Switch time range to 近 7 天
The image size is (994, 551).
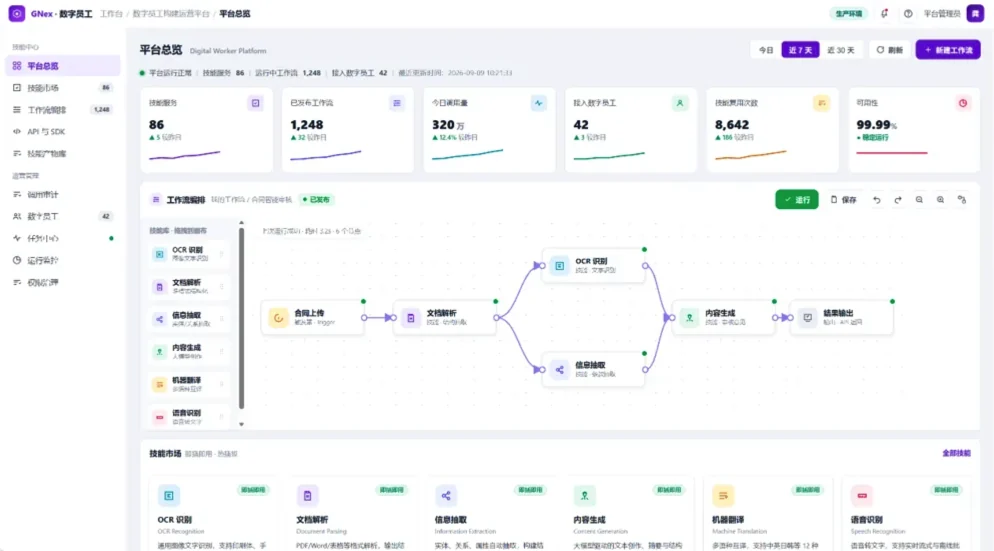click(x=800, y=50)
